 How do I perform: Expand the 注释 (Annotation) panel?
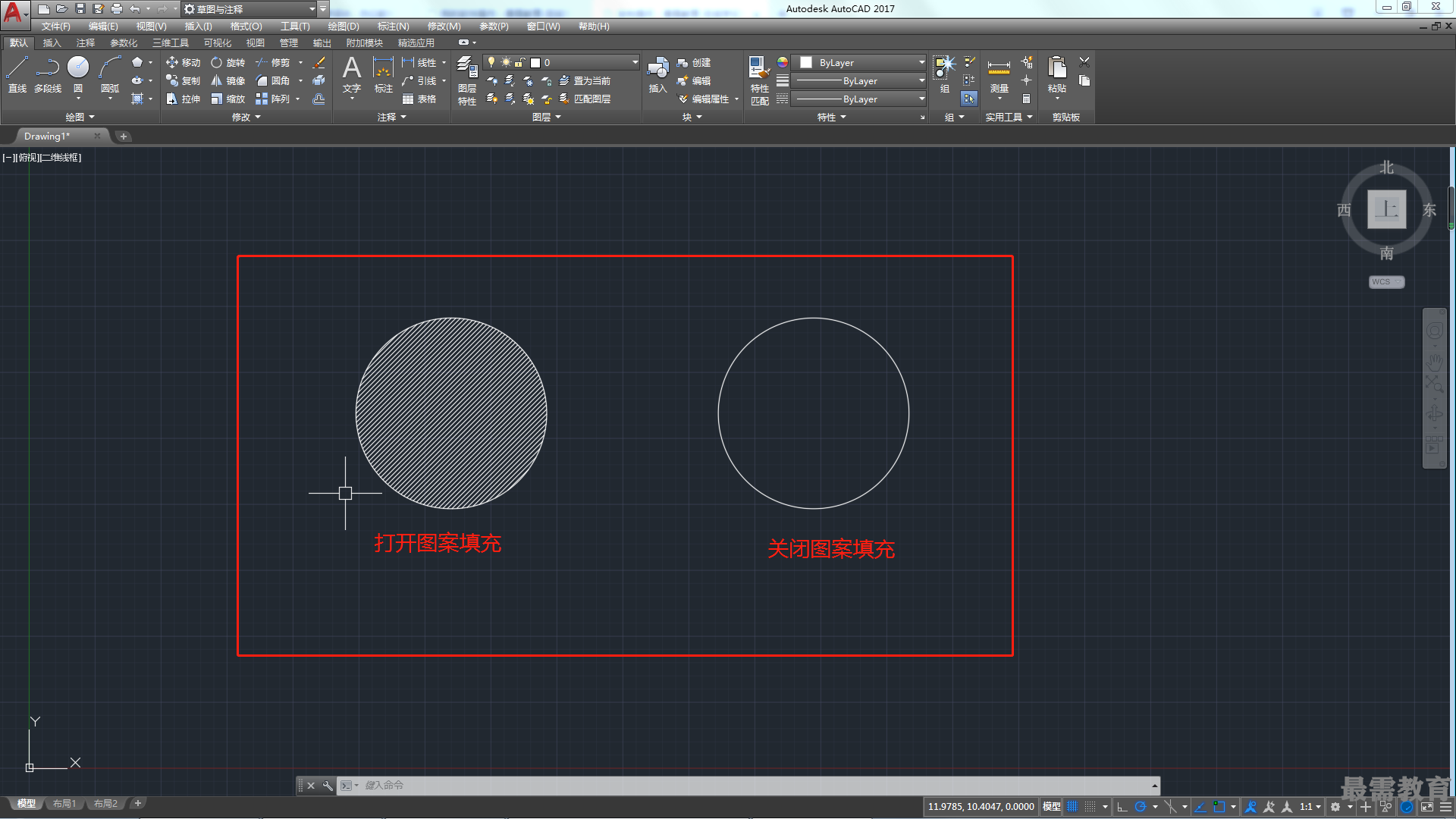[x=391, y=117]
